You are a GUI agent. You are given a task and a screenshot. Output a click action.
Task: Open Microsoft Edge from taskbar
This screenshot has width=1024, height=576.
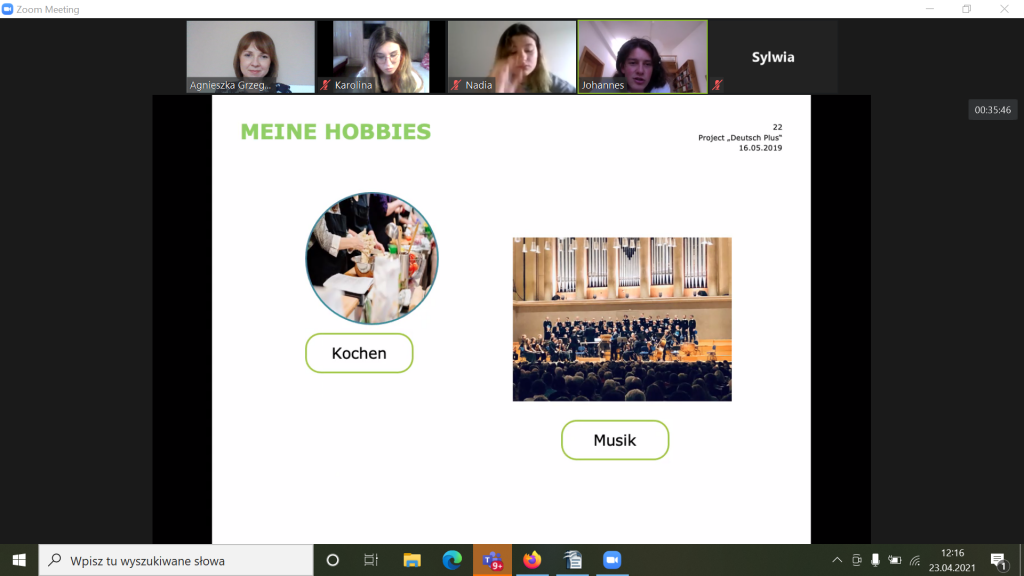[x=452, y=560]
